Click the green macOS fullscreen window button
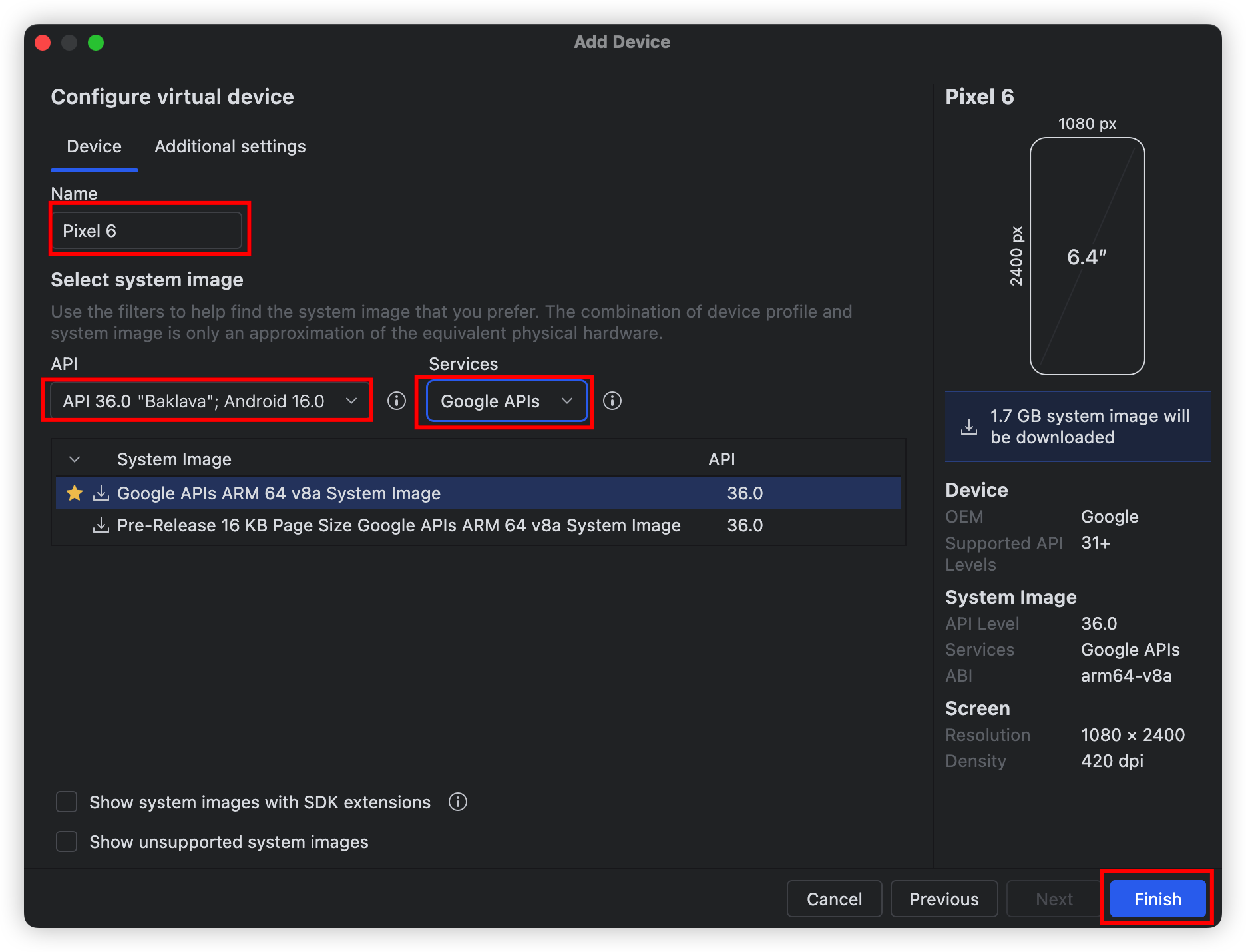The height and width of the screenshot is (952, 1246). pos(96,43)
